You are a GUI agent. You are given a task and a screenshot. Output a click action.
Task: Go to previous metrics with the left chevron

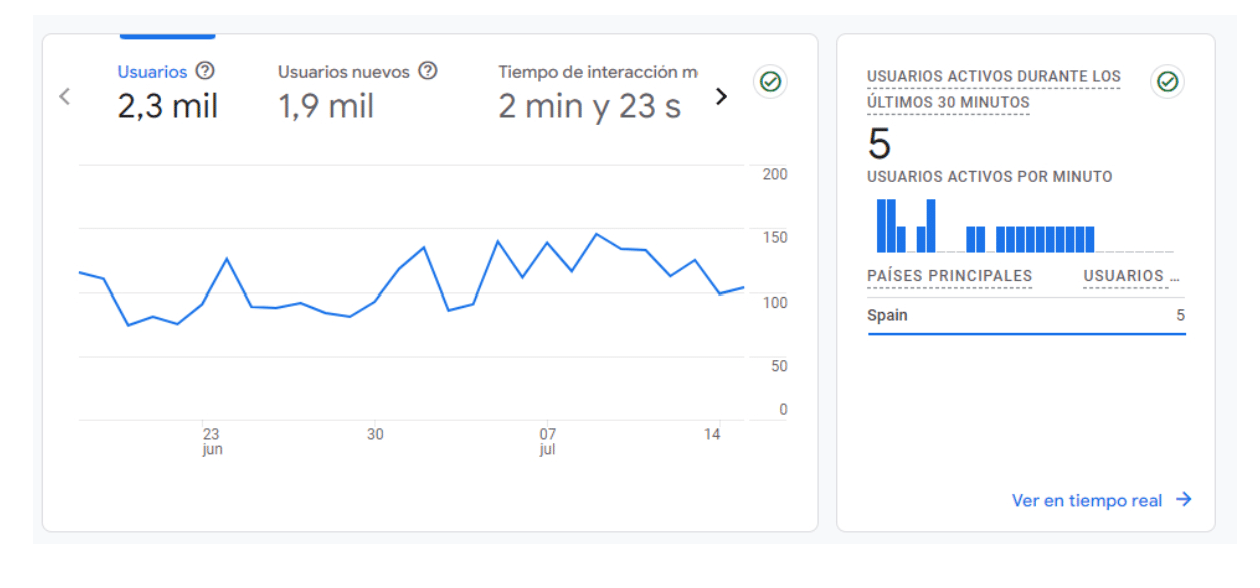click(x=65, y=97)
